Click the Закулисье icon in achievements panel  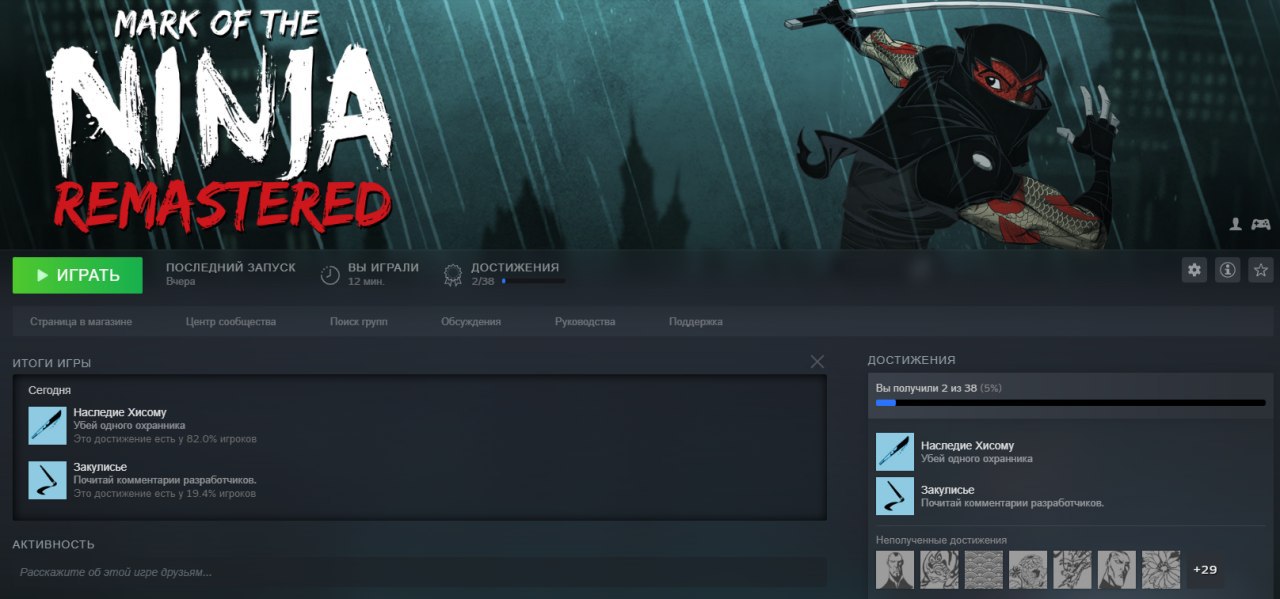coord(895,496)
